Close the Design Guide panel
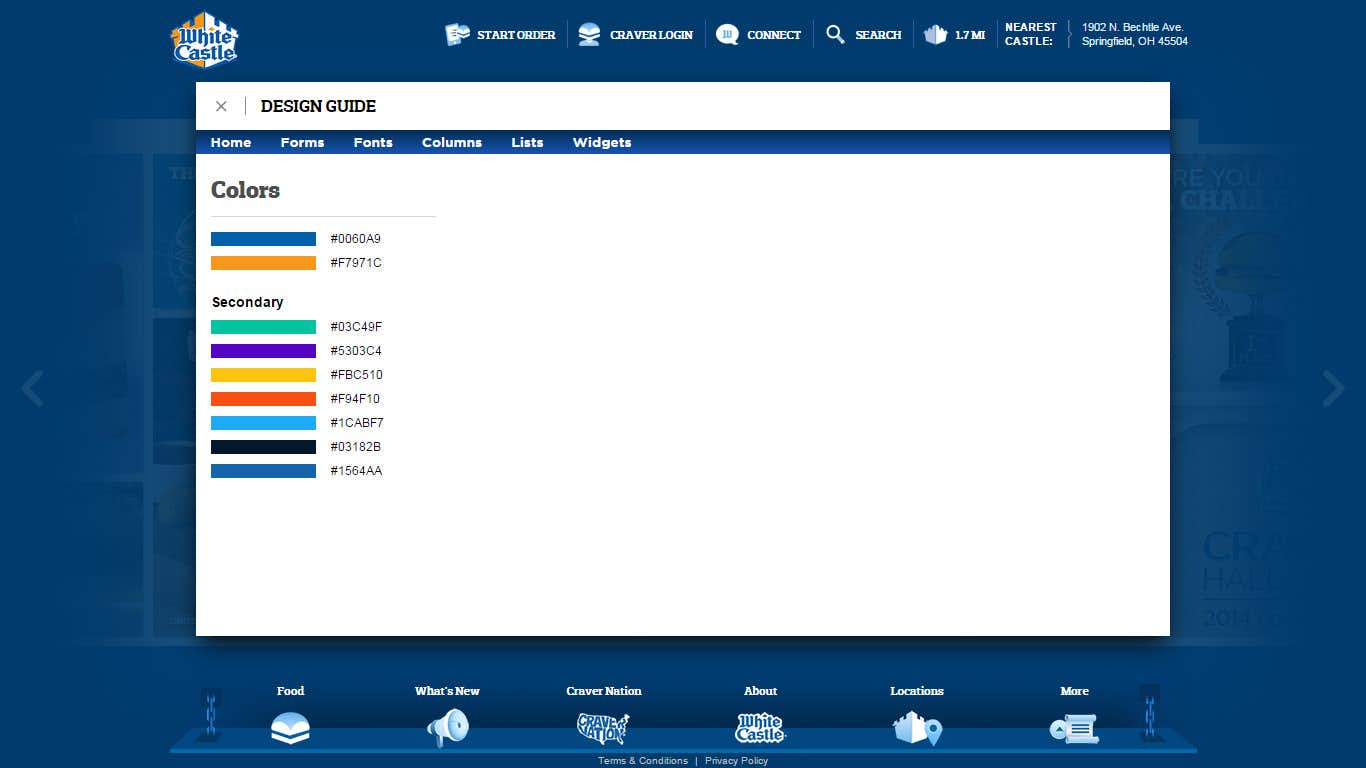Image resolution: width=1366 pixels, height=768 pixels. pyautogui.click(x=221, y=106)
